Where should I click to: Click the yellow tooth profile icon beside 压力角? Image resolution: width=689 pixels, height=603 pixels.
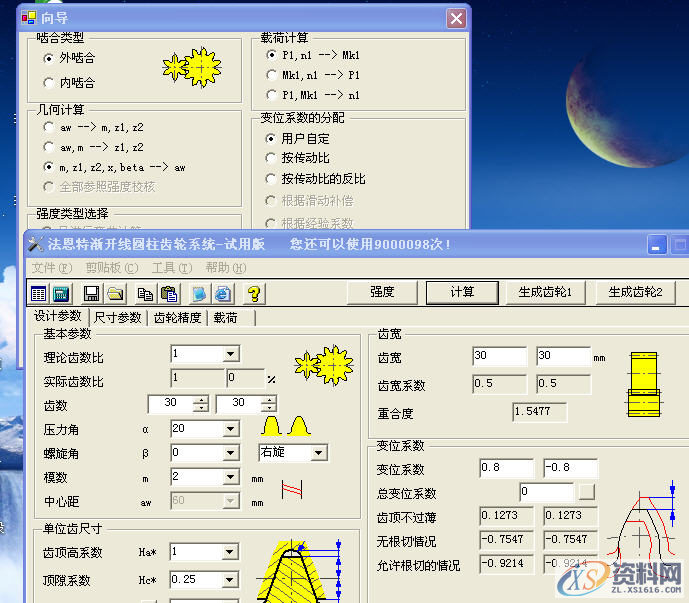(x=286, y=426)
